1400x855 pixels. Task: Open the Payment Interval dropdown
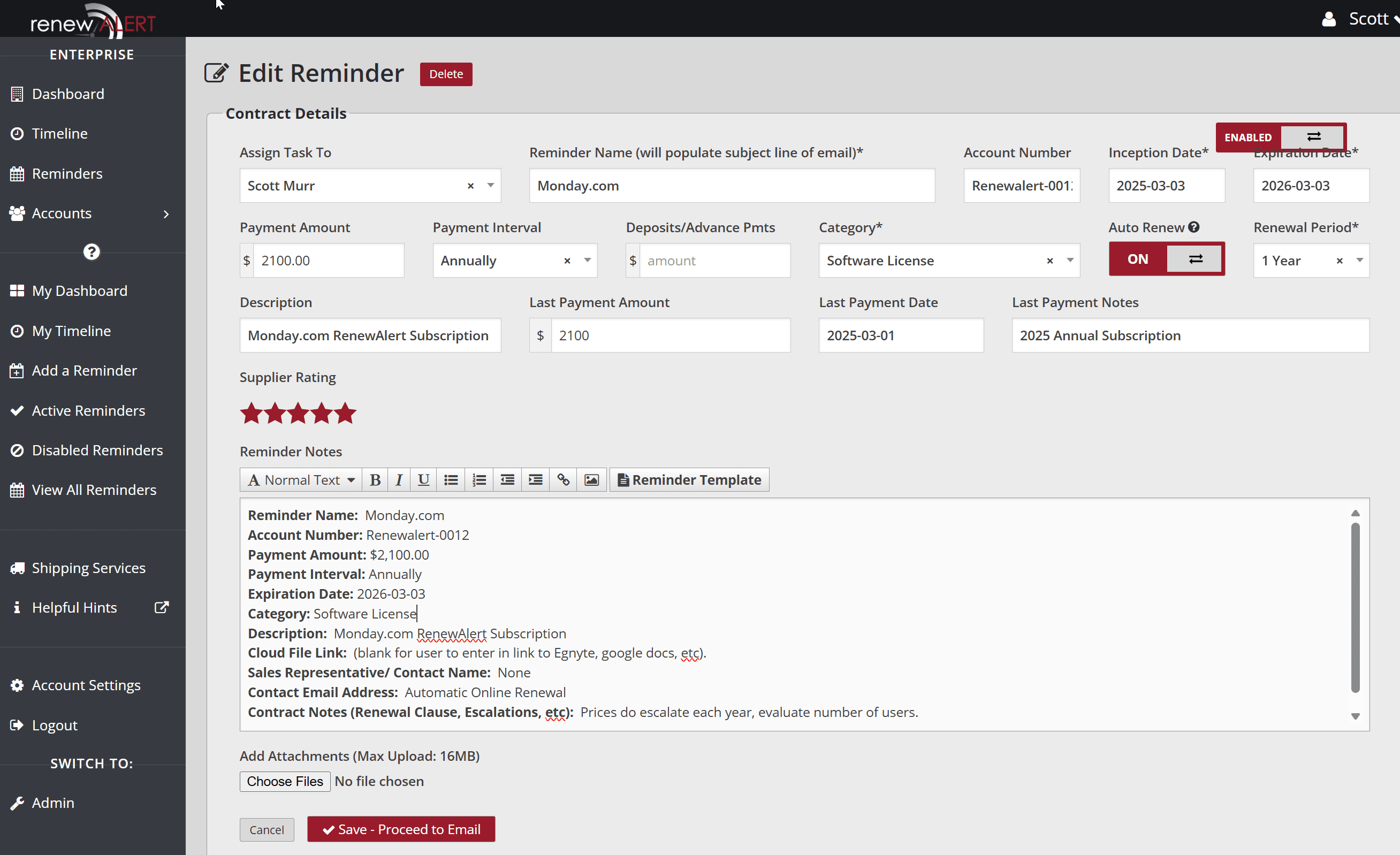[x=588, y=260]
